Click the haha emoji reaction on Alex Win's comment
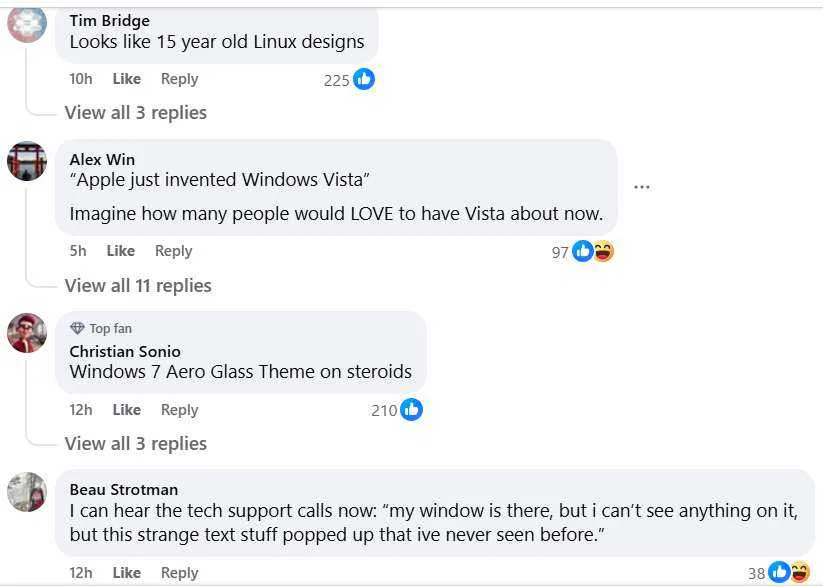This screenshot has width=823, height=587. [x=603, y=251]
